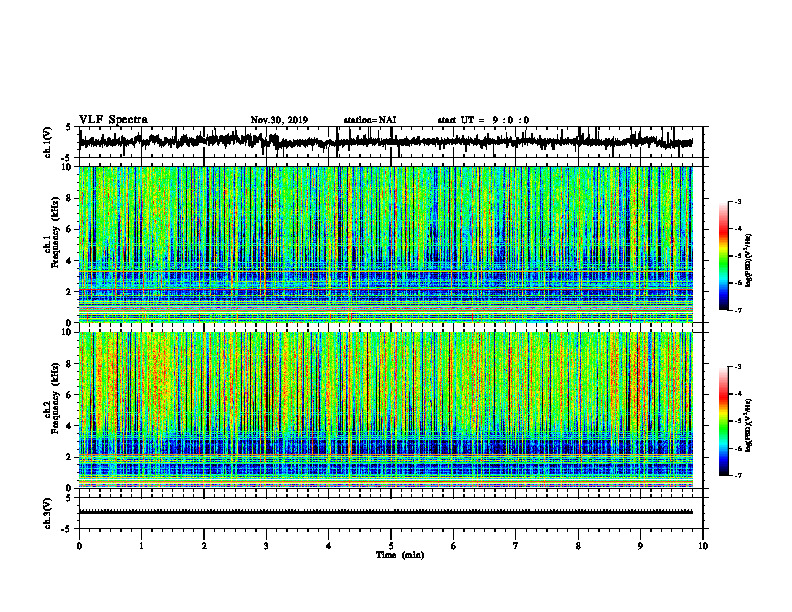The image size is (792, 612).
Task: Click time axis tick label "8"
Action: 578,546
